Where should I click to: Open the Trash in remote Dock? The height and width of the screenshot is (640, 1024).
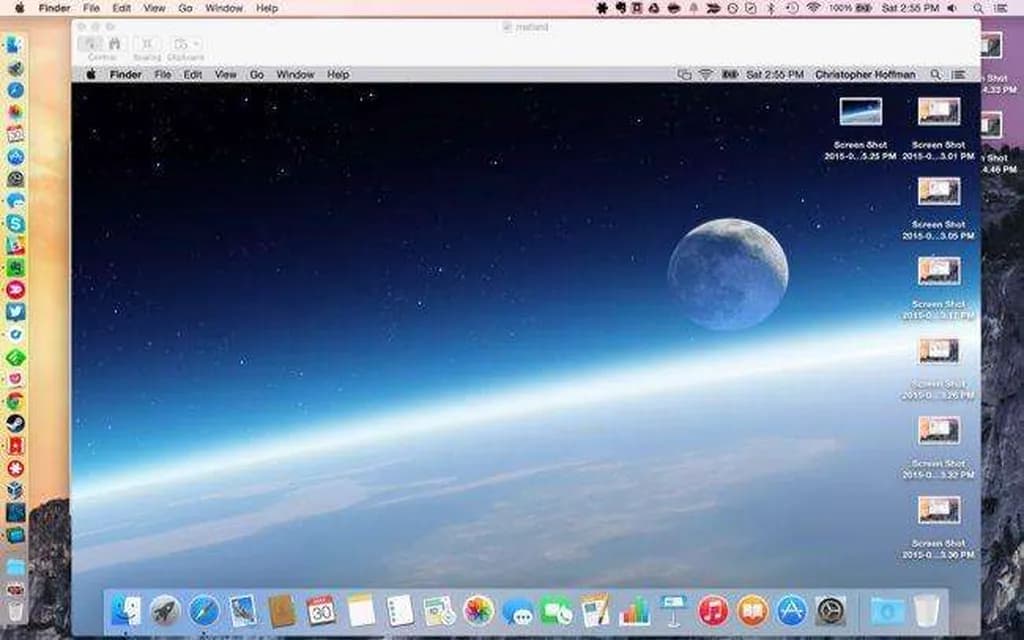pos(927,610)
